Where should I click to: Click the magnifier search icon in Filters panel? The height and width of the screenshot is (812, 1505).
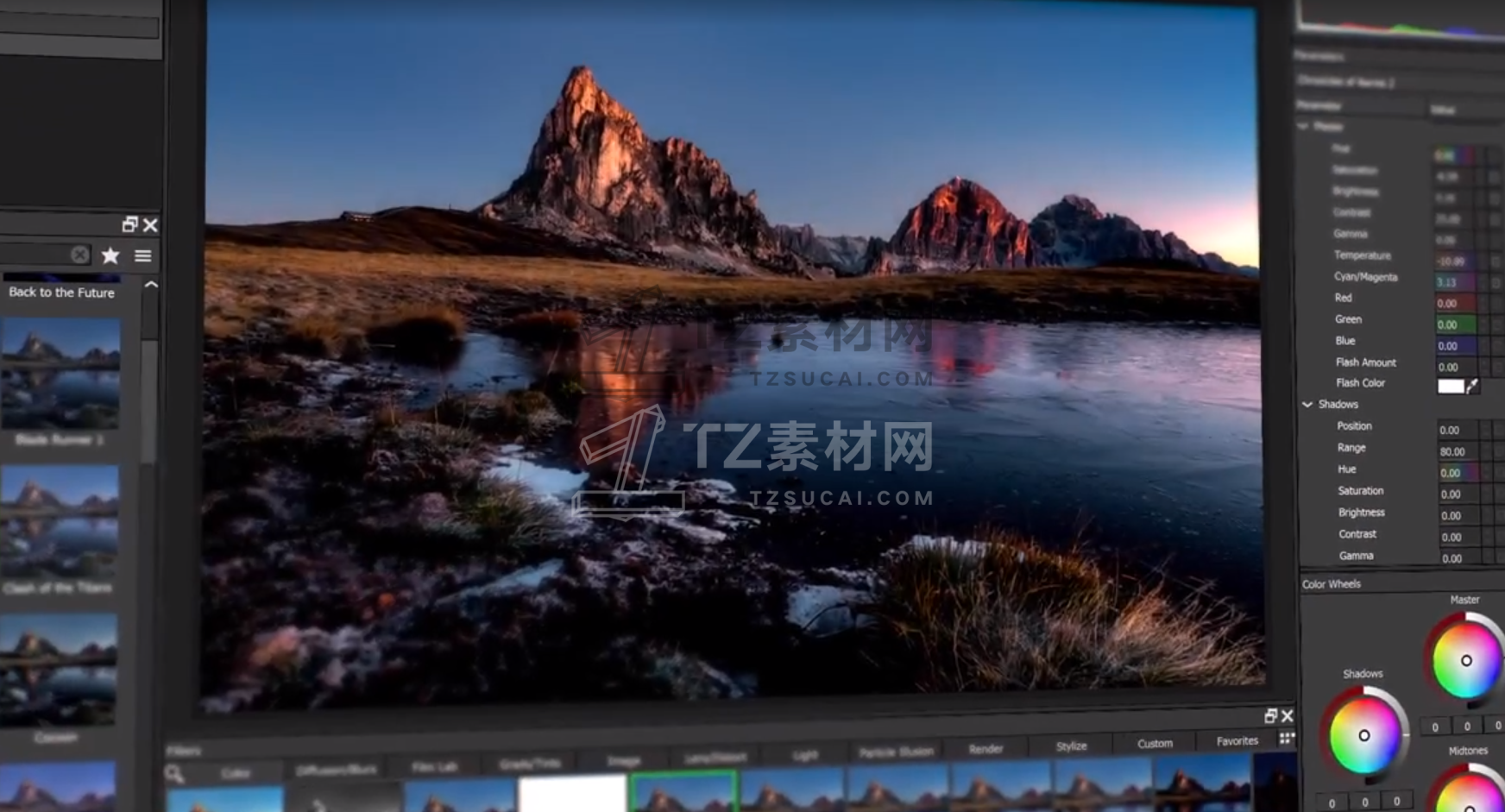[174, 773]
